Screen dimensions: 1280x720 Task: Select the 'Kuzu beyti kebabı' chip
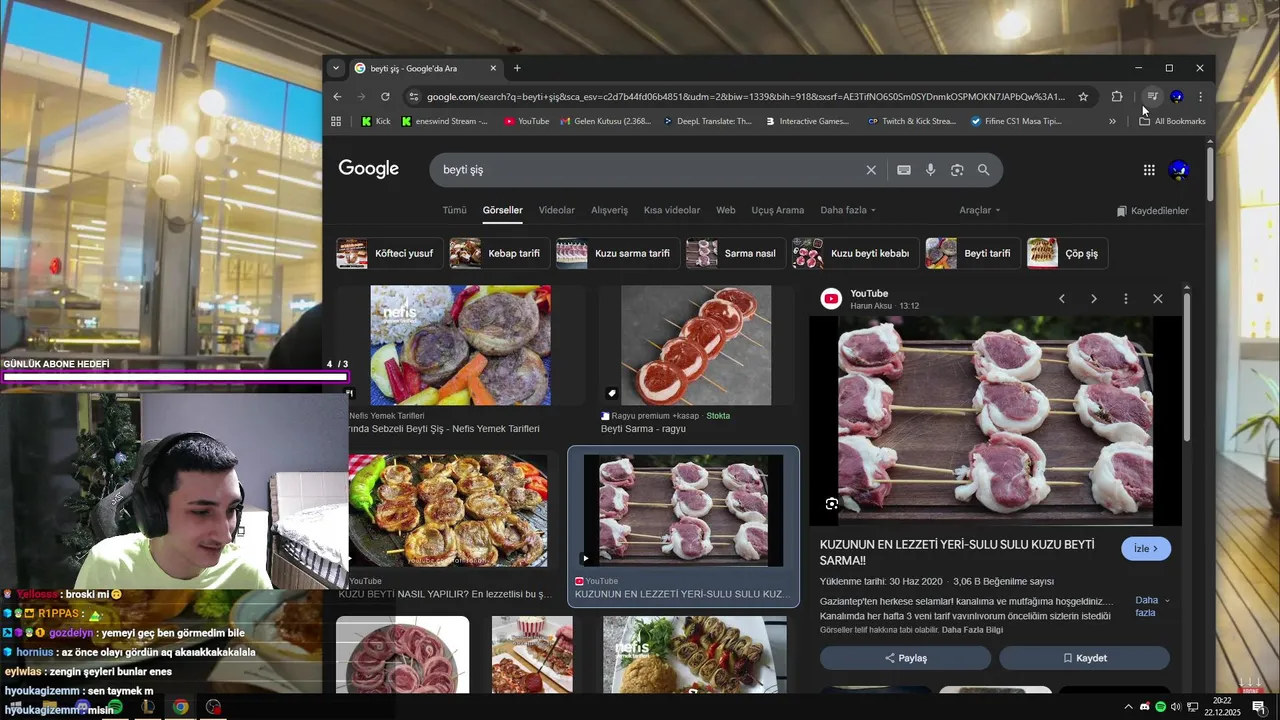(855, 253)
